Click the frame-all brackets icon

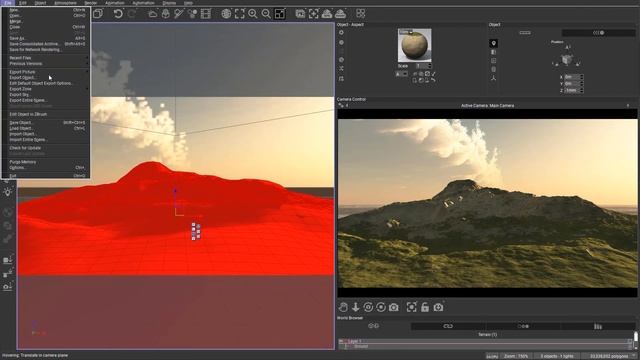[x=240, y=14]
